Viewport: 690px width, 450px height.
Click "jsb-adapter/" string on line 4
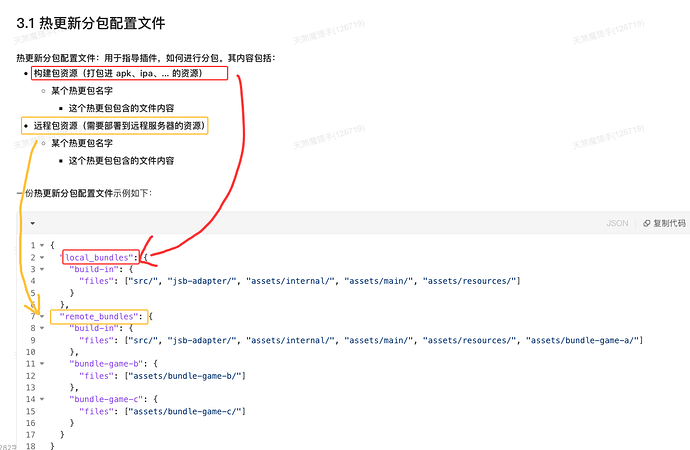[x=202, y=281]
